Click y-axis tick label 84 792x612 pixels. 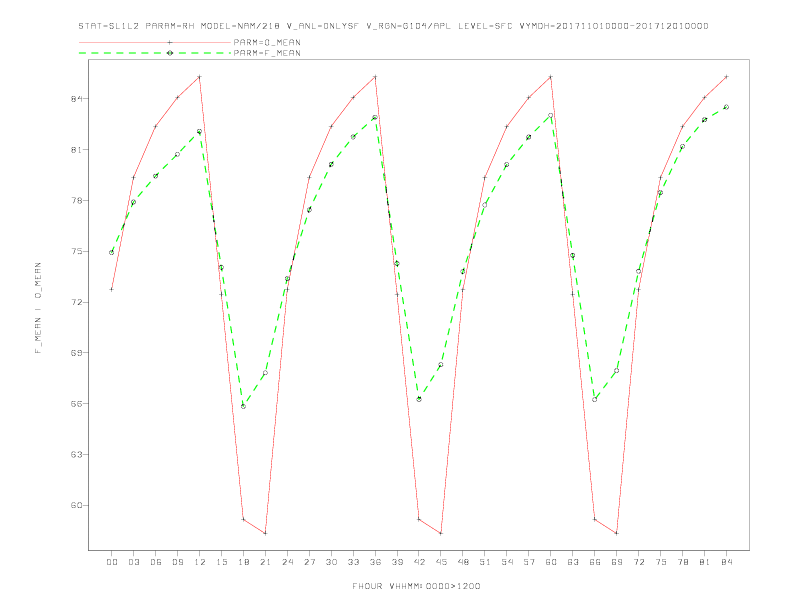[x=76, y=98]
